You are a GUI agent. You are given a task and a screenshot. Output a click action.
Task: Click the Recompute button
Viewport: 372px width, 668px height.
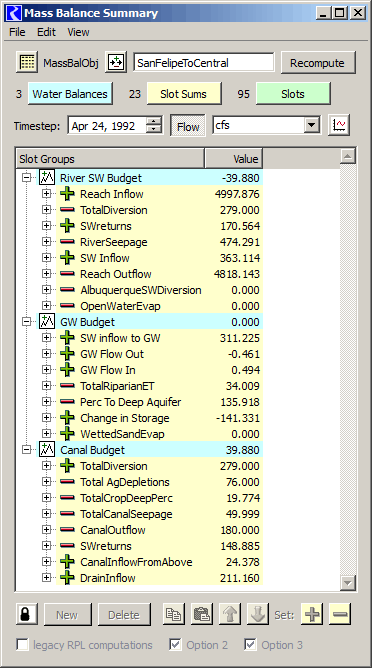[x=317, y=63]
